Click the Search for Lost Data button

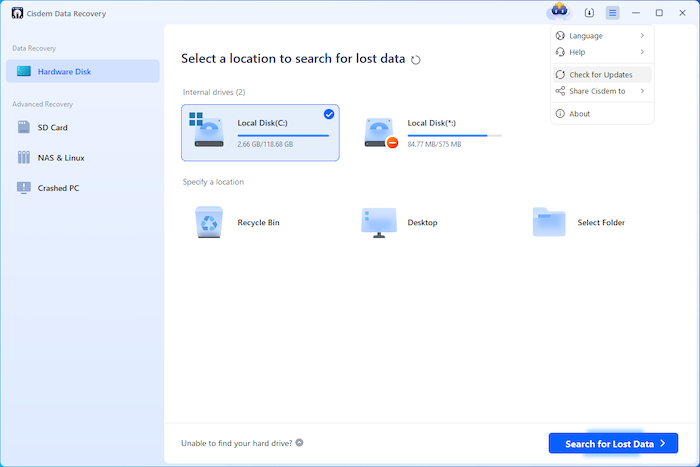[613, 443]
